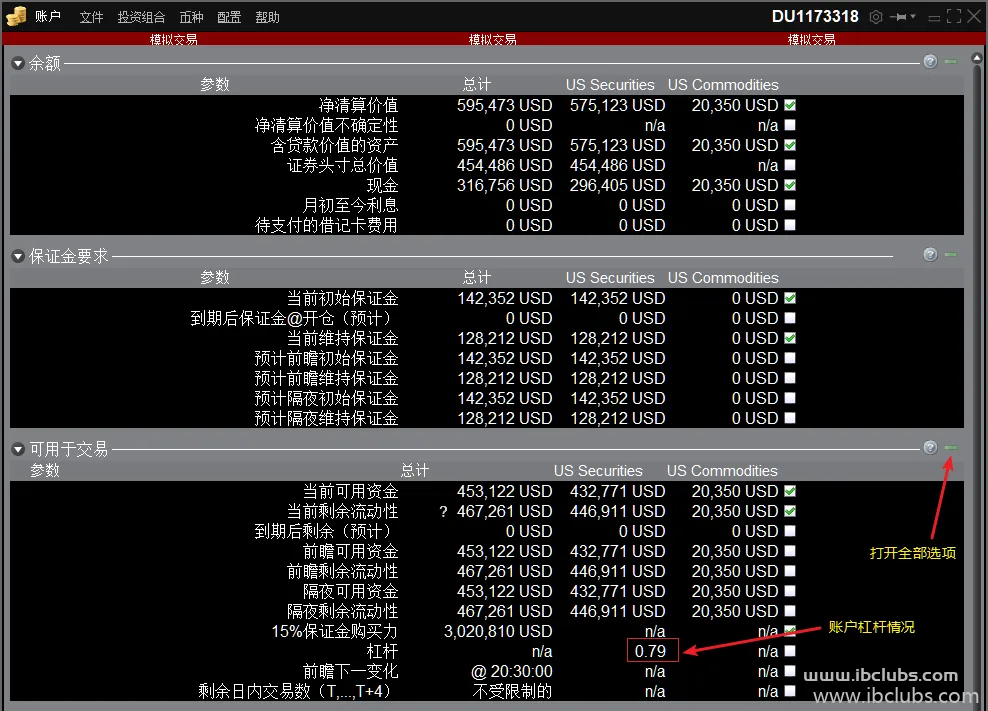Click the pin window icon
This screenshot has height=711, width=988.
[901, 17]
